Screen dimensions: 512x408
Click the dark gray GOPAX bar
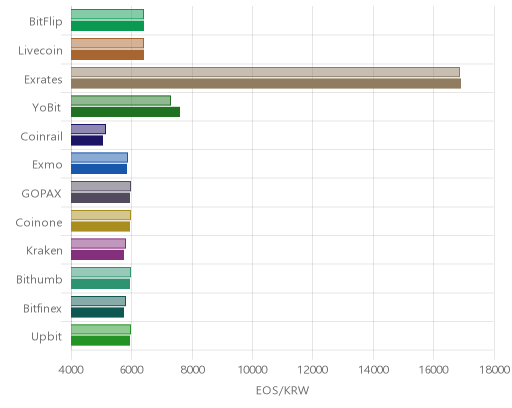(101, 198)
